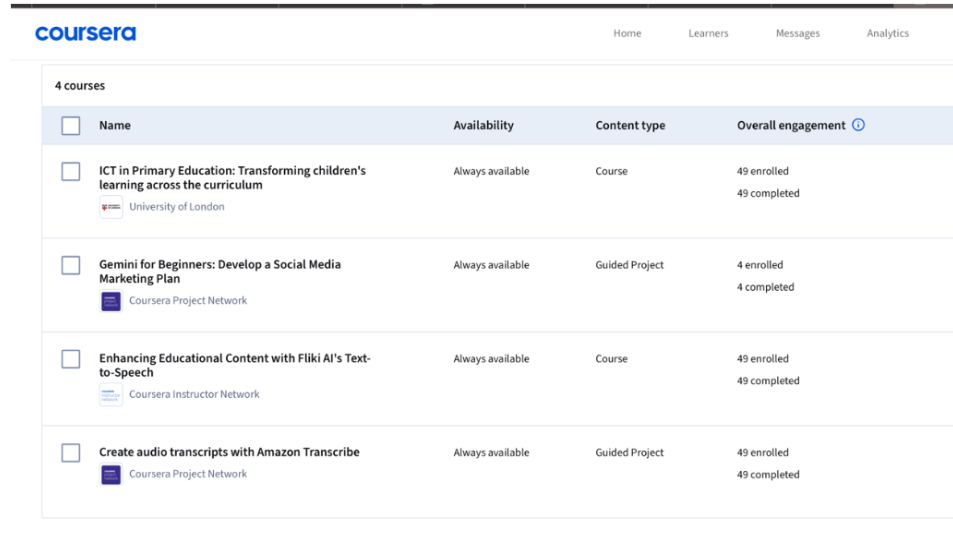Click the Coursera logo

pyautogui.click(x=86, y=33)
